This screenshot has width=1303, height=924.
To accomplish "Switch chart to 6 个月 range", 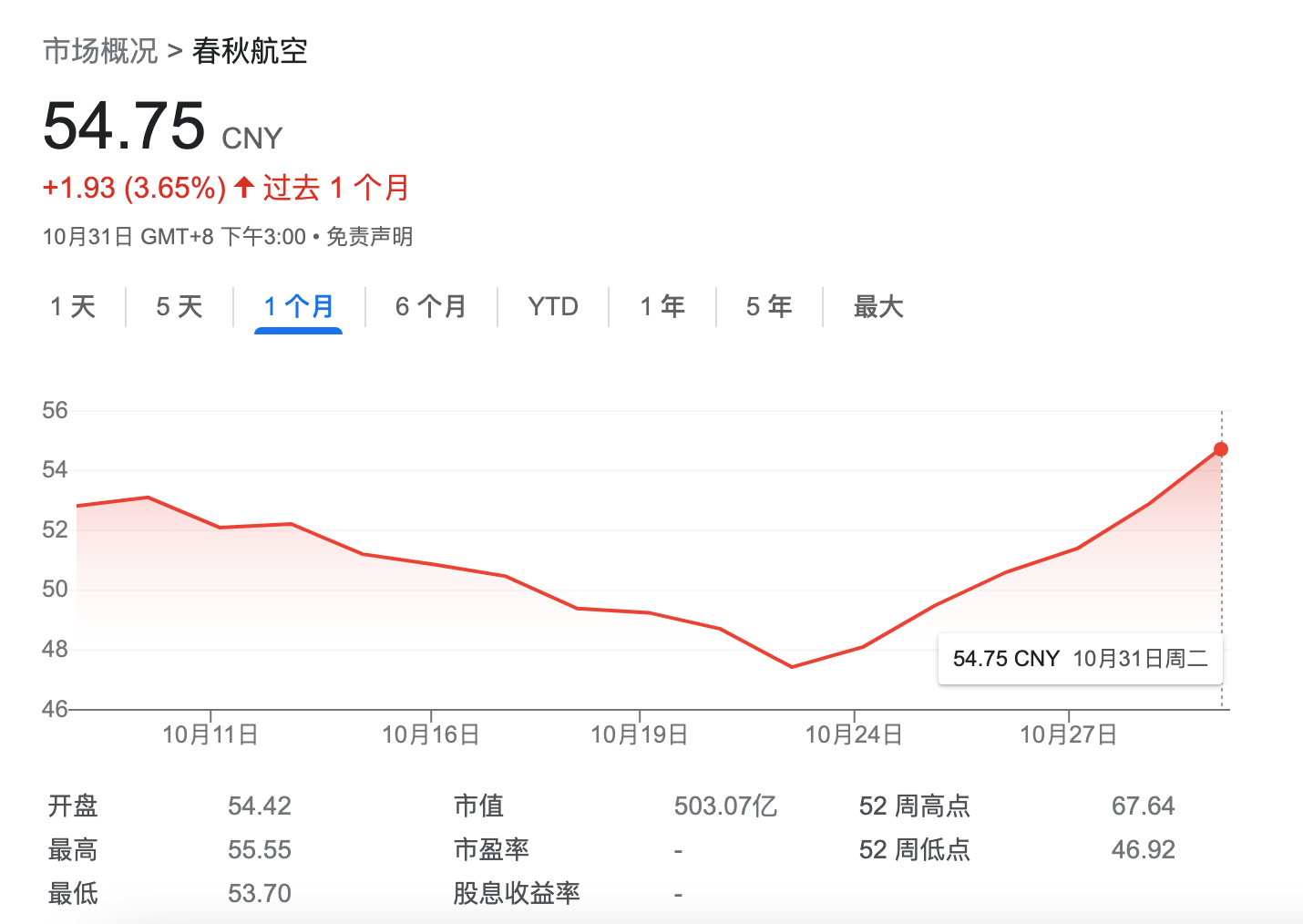I will [x=431, y=307].
